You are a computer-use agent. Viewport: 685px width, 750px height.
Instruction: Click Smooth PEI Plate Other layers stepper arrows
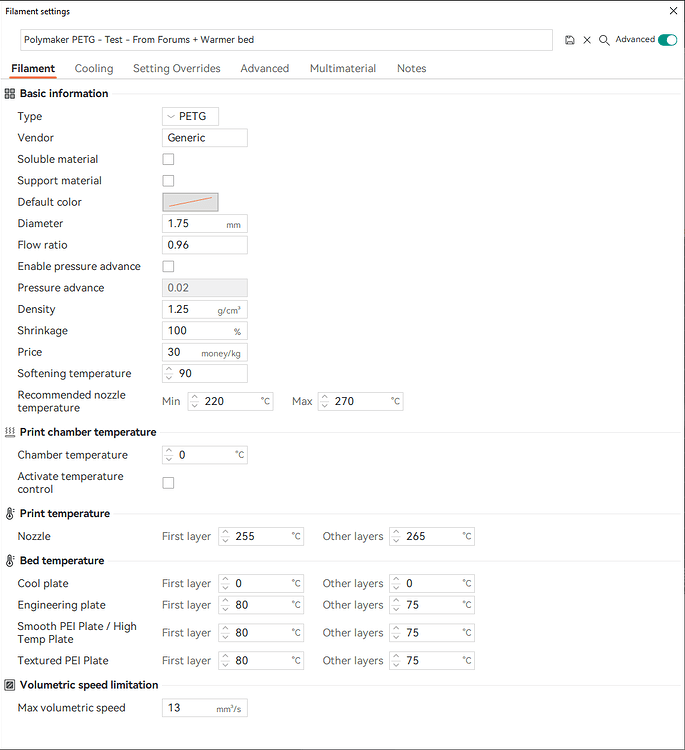[x=396, y=633]
